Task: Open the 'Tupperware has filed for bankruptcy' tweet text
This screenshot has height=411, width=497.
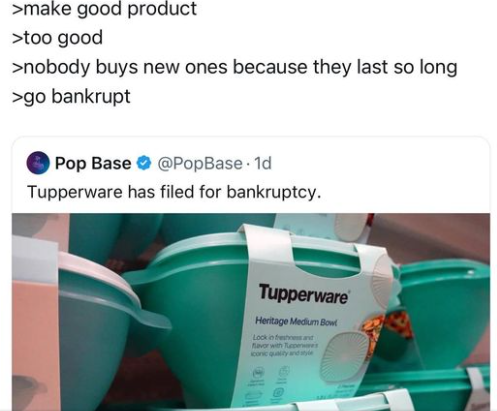Action: [x=174, y=192]
